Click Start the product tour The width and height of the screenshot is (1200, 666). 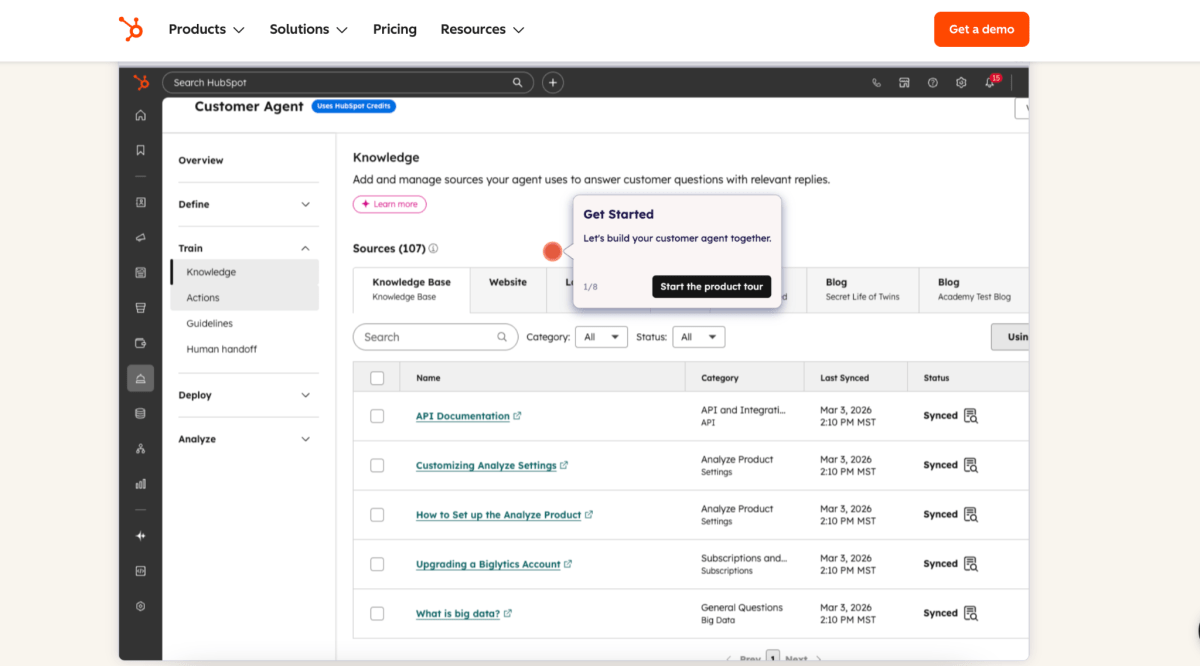[712, 287]
